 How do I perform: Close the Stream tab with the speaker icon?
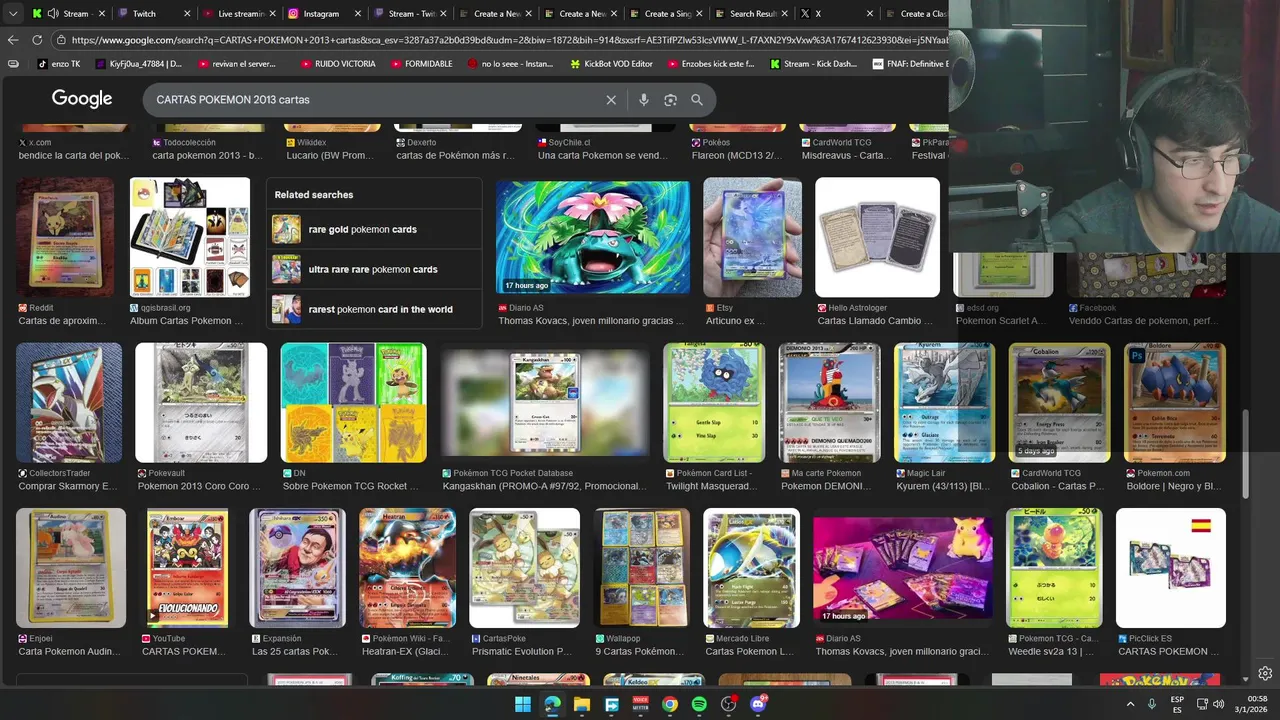[101, 14]
